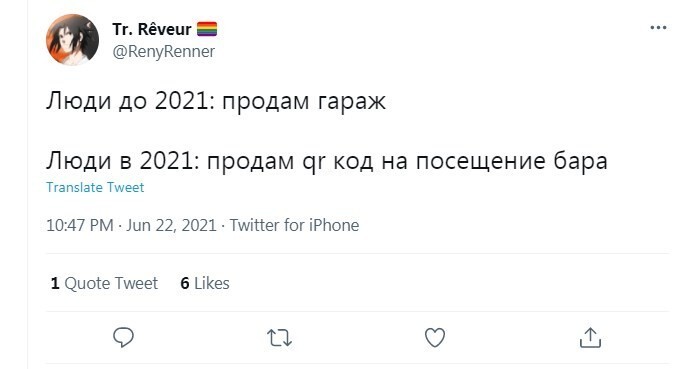Open the anime profile avatar picture
Screen dimensions: 684x369
point(72,40)
